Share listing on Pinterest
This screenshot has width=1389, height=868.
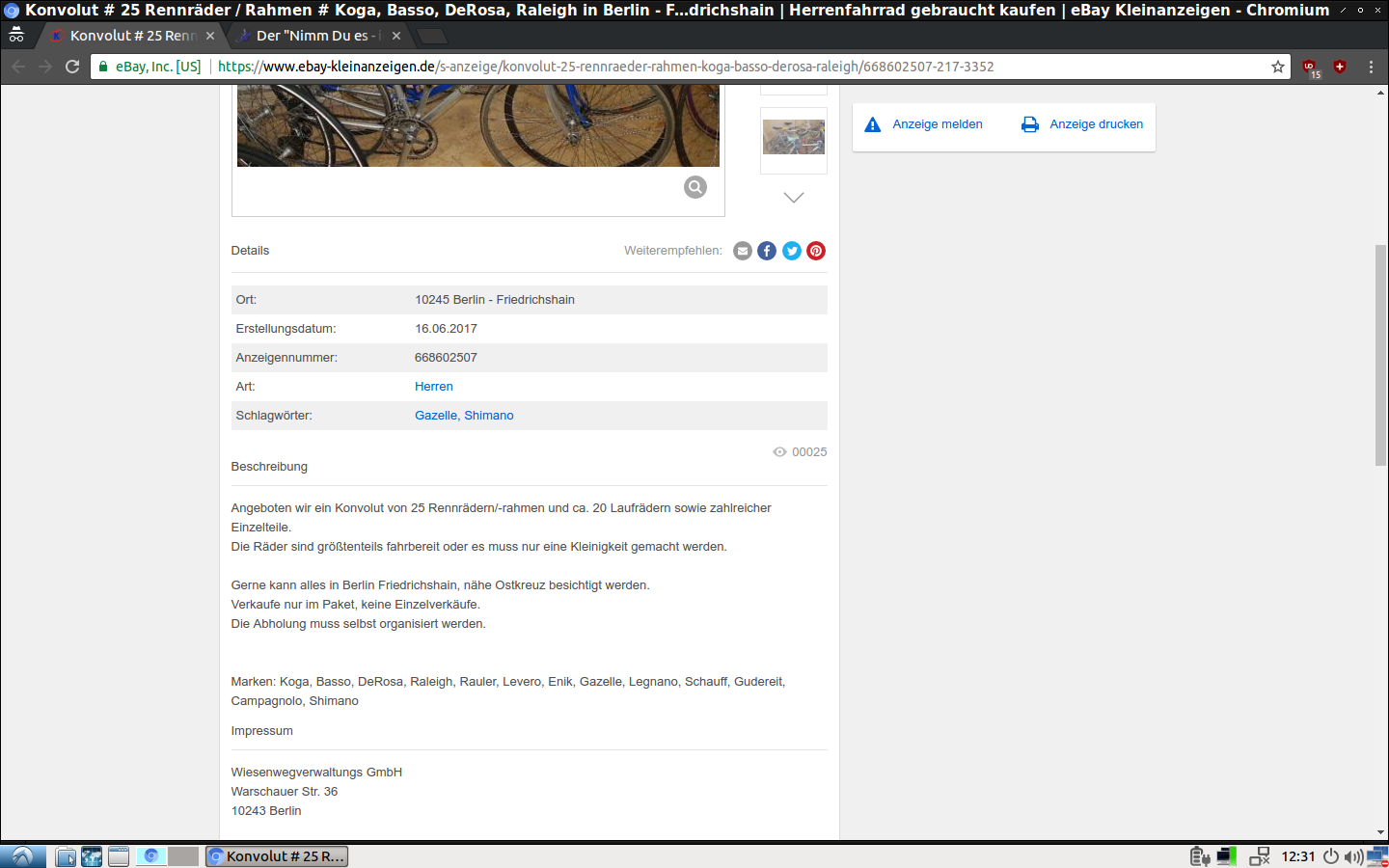click(x=816, y=251)
